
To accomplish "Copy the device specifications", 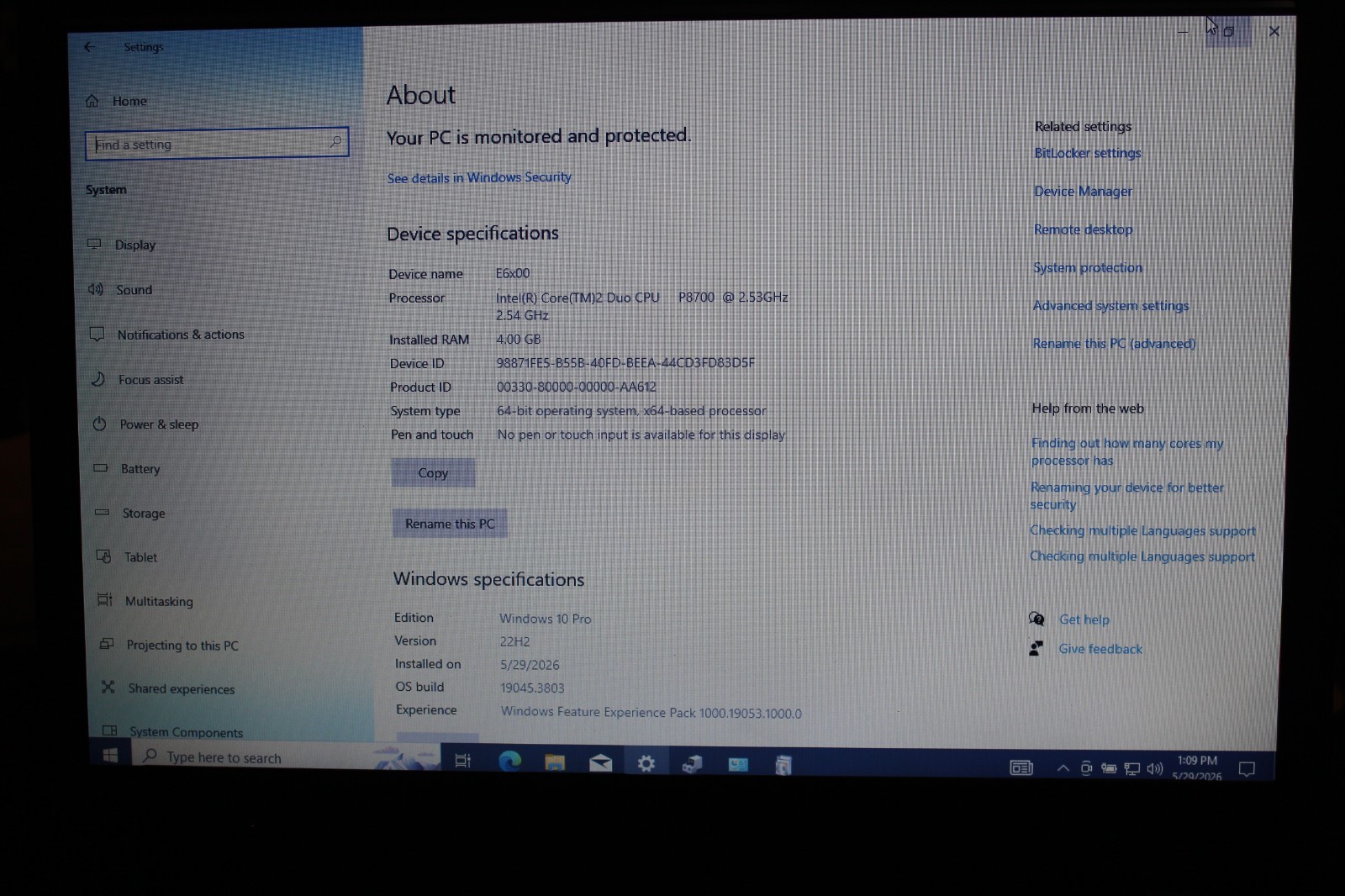I will (x=433, y=472).
